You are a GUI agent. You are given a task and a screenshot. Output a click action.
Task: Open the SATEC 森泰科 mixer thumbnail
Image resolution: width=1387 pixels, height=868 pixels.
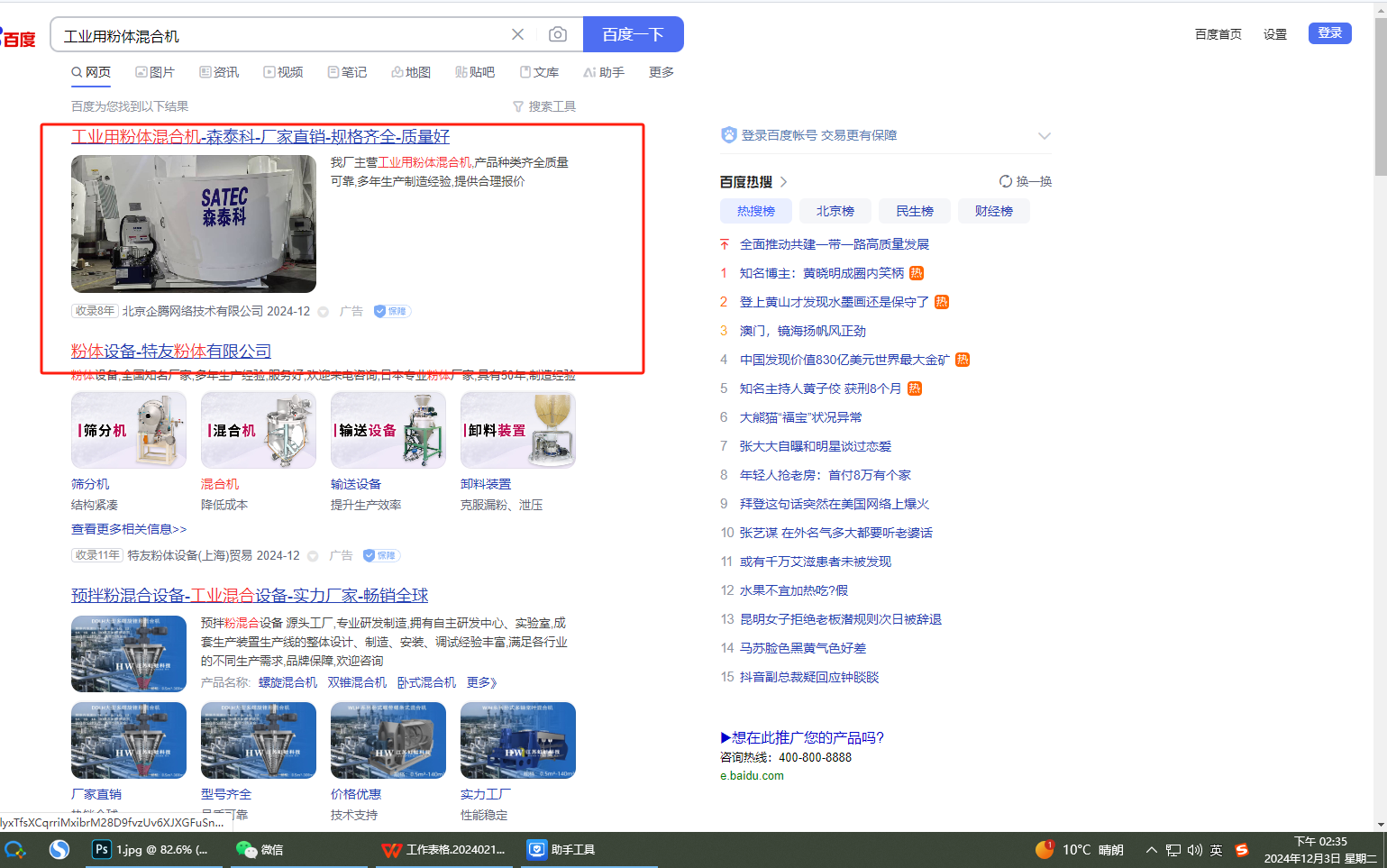(194, 224)
